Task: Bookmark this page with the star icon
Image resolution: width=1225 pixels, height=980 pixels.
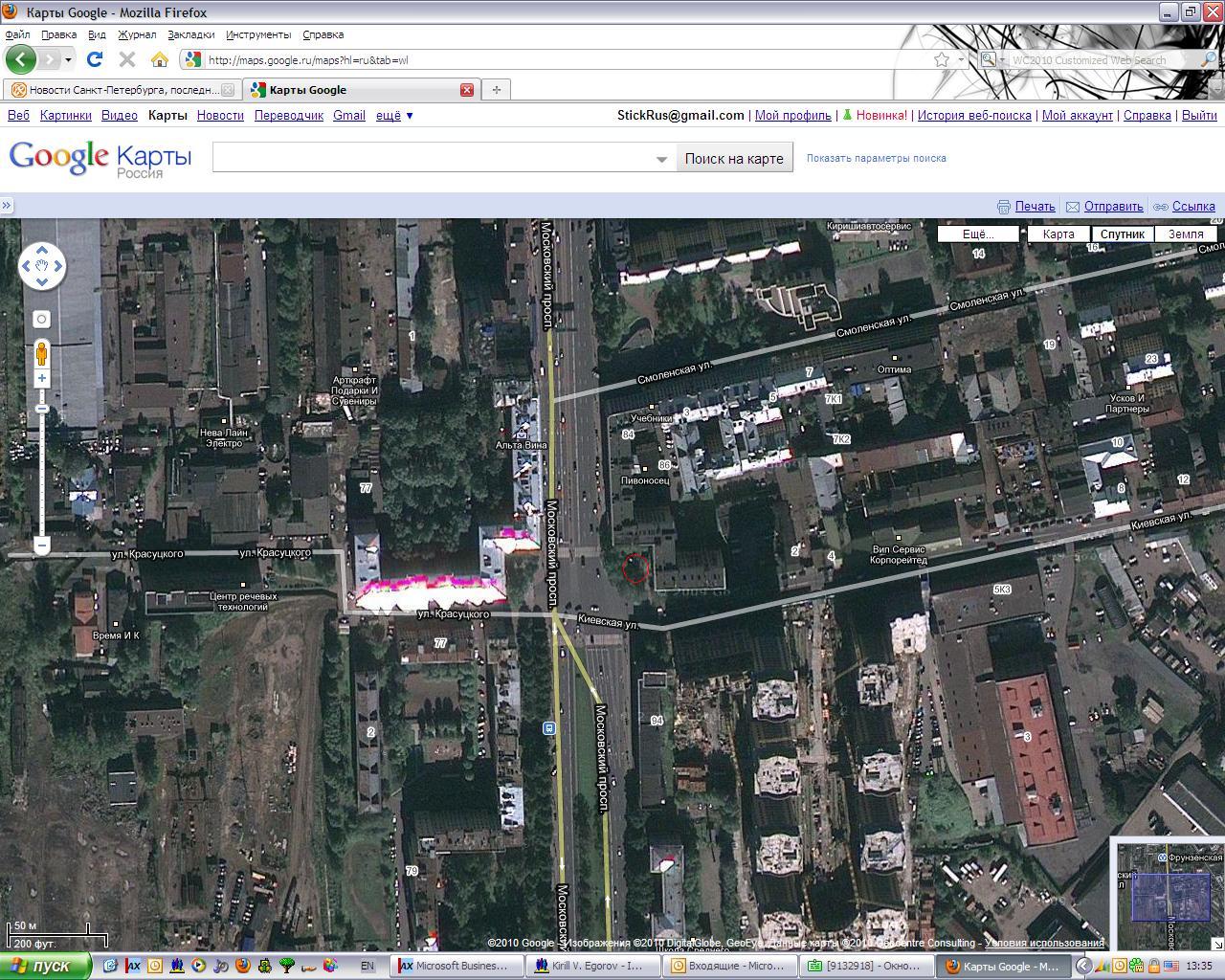Action: [x=942, y=59]
